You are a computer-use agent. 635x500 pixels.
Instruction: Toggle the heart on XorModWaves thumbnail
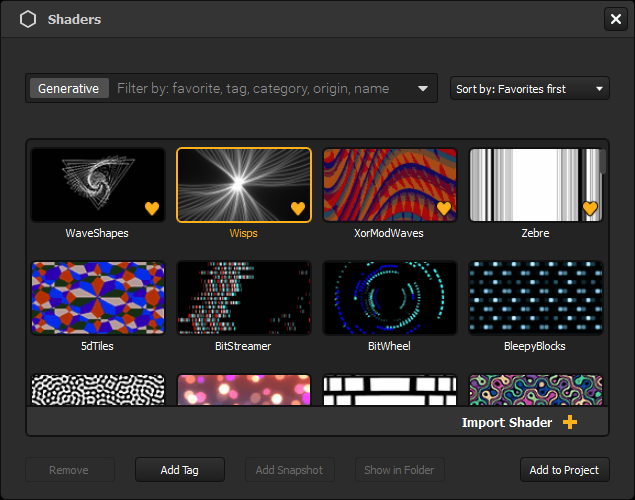(444, 209)
